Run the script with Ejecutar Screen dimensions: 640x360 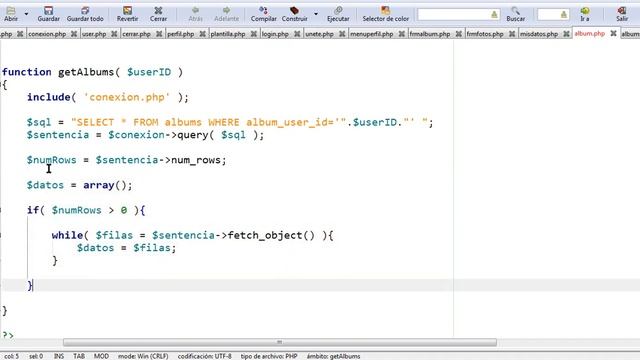pos(338,14)
